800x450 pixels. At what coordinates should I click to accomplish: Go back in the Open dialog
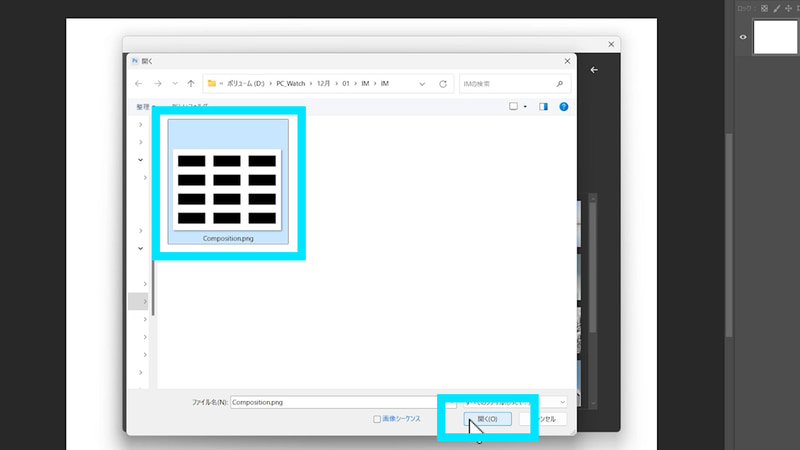(x=139, y=84)
